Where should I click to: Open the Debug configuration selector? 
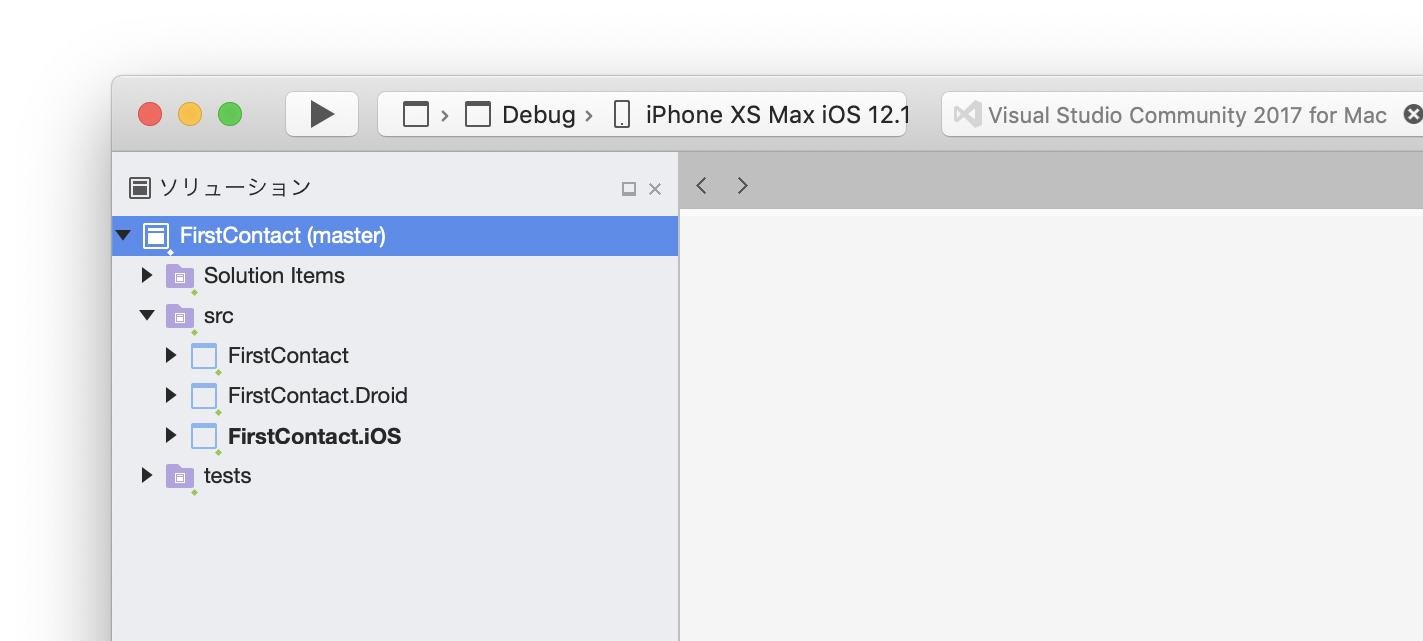pyautogui.click(x=537, y=115)
